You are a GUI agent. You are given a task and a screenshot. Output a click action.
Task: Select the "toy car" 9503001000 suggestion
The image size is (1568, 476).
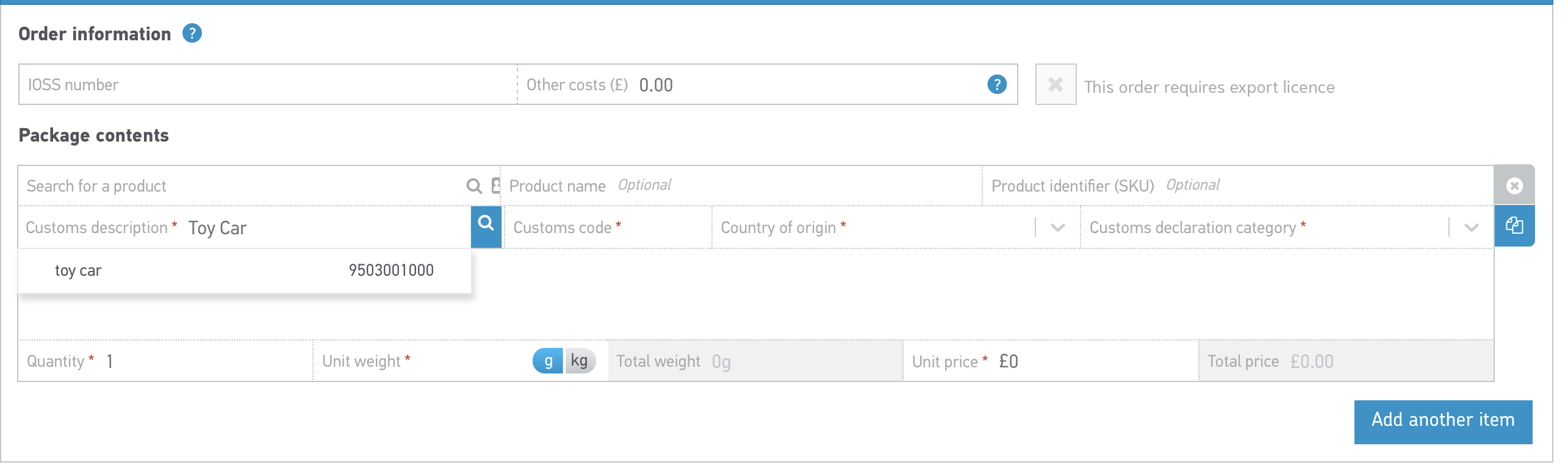[x=244, y=270]
